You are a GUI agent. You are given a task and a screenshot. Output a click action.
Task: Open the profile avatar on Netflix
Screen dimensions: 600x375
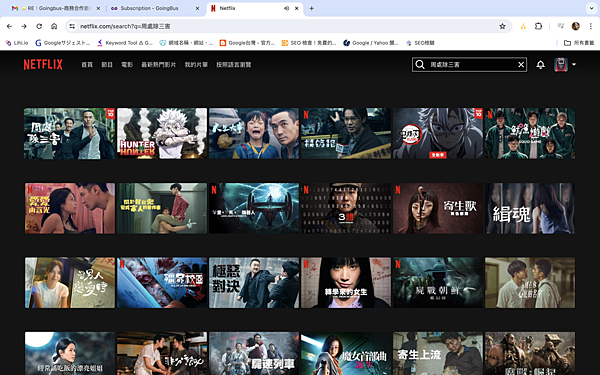tap(561, 65)
